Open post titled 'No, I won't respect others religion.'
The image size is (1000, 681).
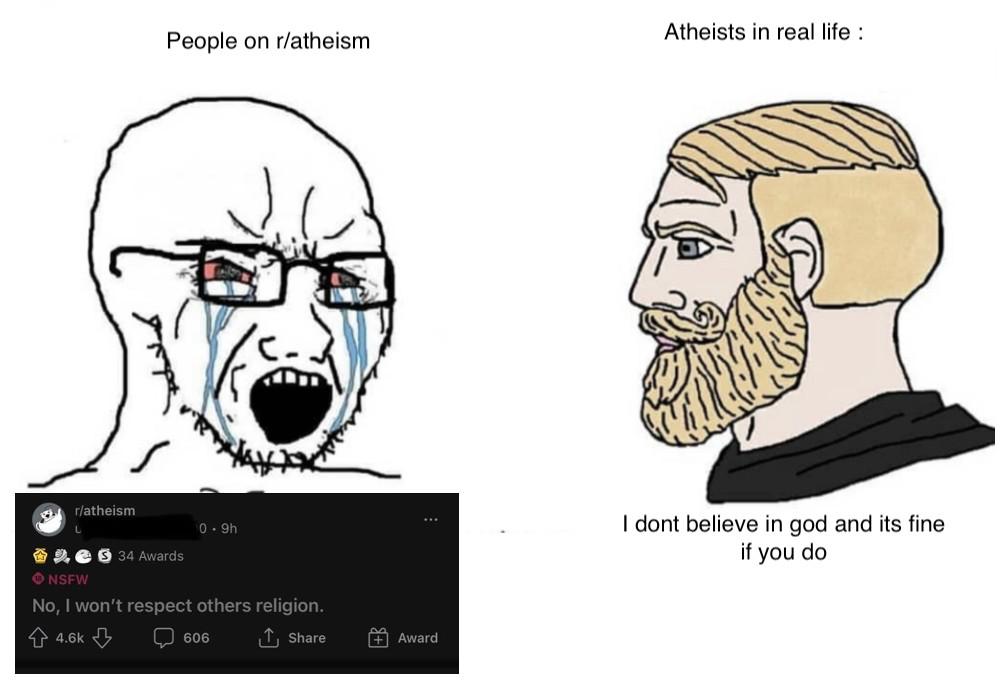coord(178,605)
